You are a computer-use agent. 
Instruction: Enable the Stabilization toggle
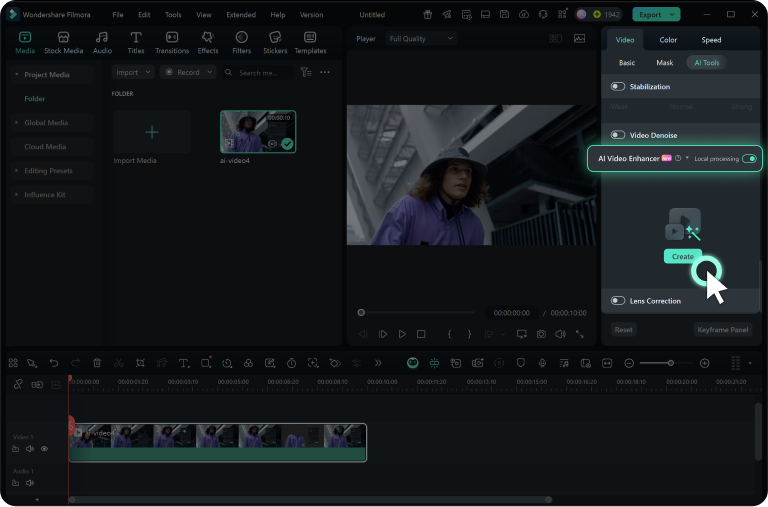coord(618,87)
